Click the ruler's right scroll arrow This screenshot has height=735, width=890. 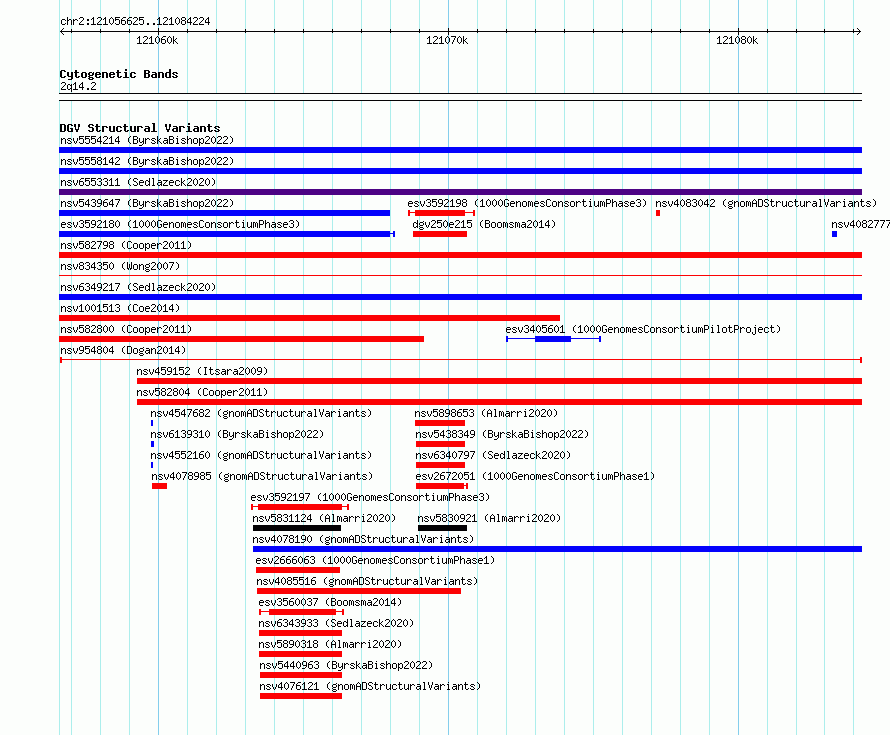click(858, 32)
